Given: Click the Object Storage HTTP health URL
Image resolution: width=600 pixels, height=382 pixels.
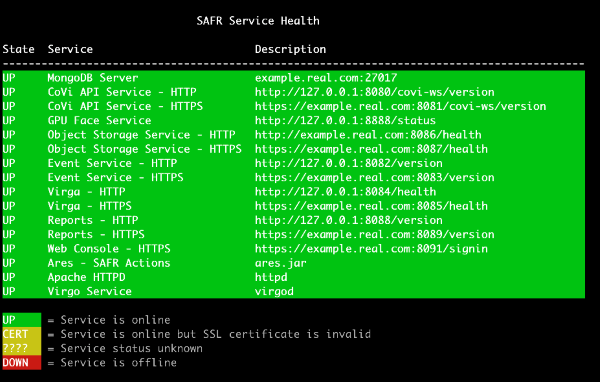Looking at the screenshot, I should [x=368, y=135].
